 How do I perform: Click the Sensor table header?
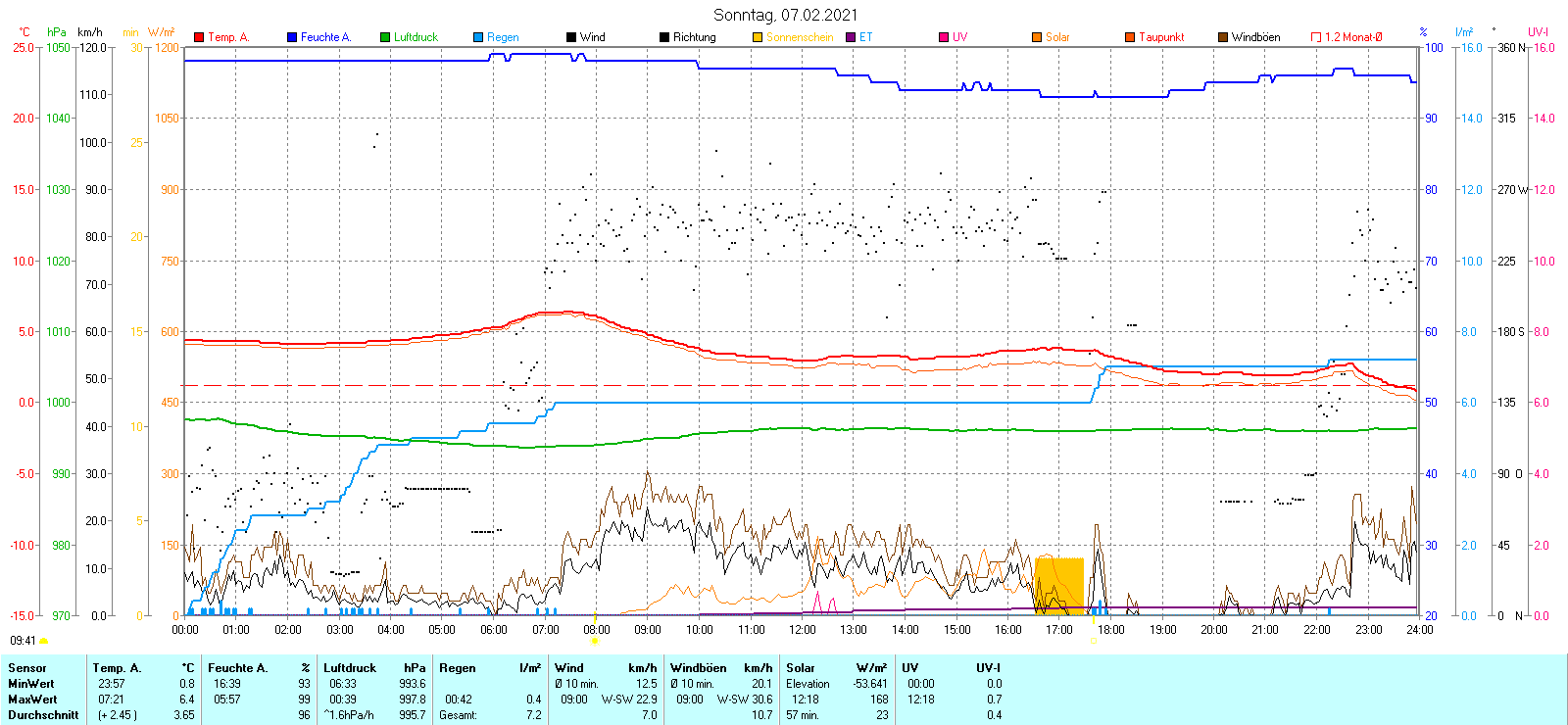[27, 668]
